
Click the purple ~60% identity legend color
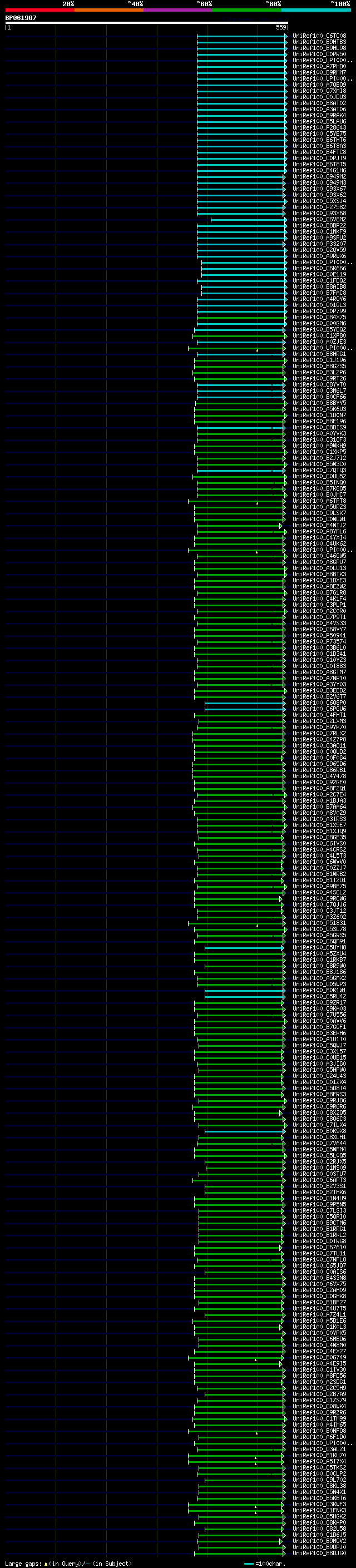click(x=179, y=10)
